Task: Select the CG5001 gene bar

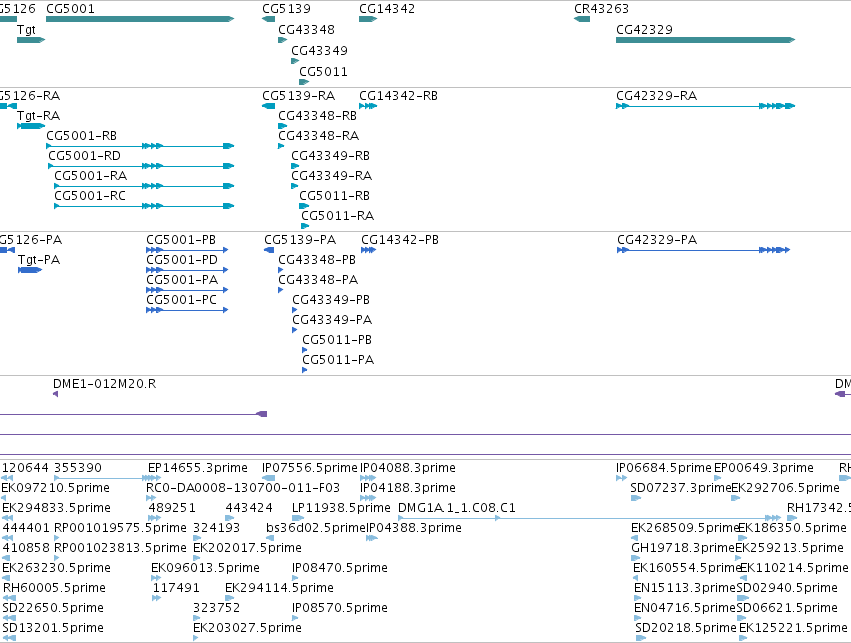Action: click(x=140, y=19)
